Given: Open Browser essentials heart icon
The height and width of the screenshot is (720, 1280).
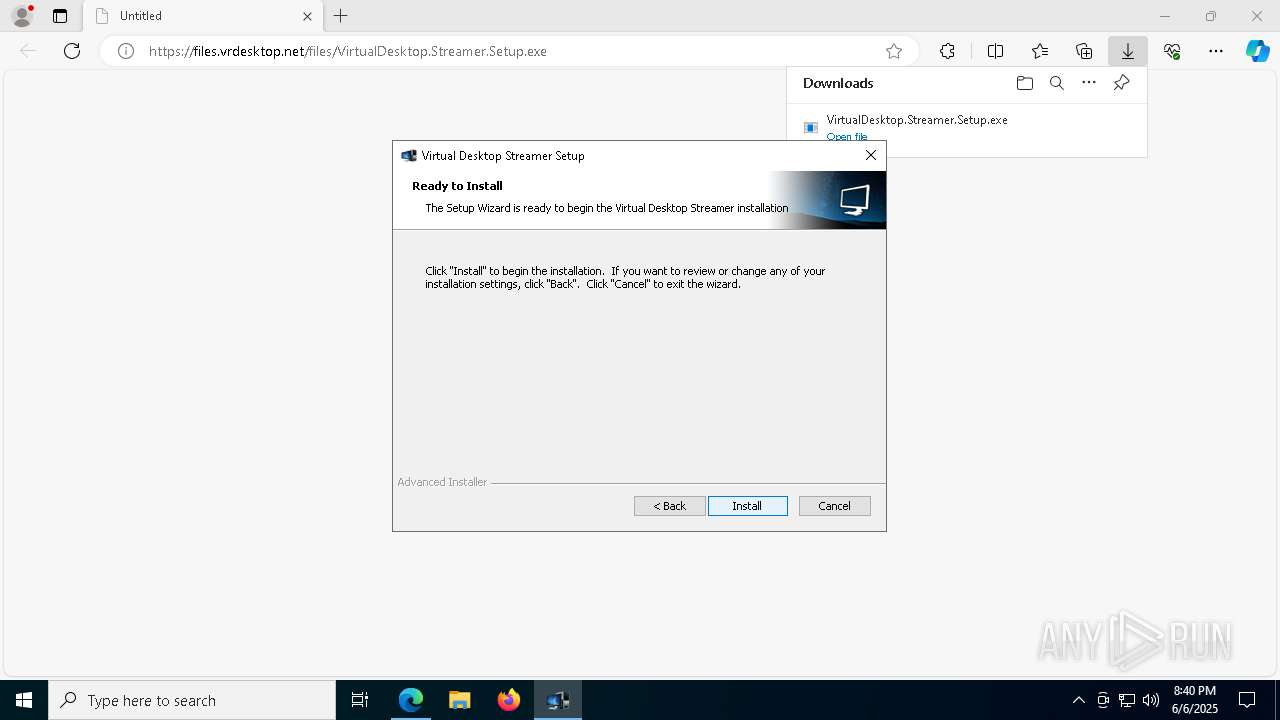Looking at the screenshot, I should [x=1172, y=51].
